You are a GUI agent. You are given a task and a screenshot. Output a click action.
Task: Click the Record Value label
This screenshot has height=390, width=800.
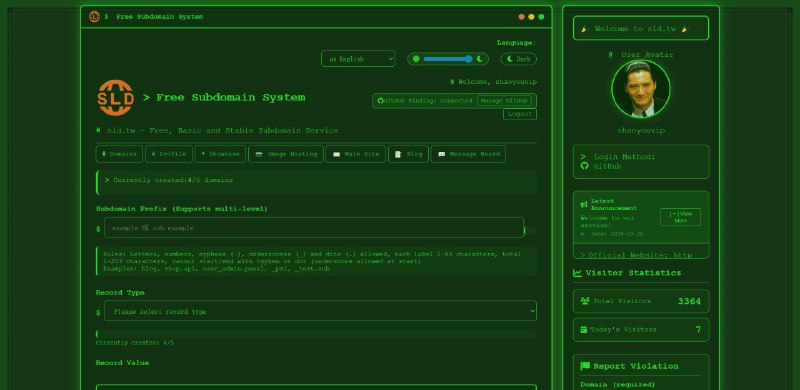(x=122, y=362)
